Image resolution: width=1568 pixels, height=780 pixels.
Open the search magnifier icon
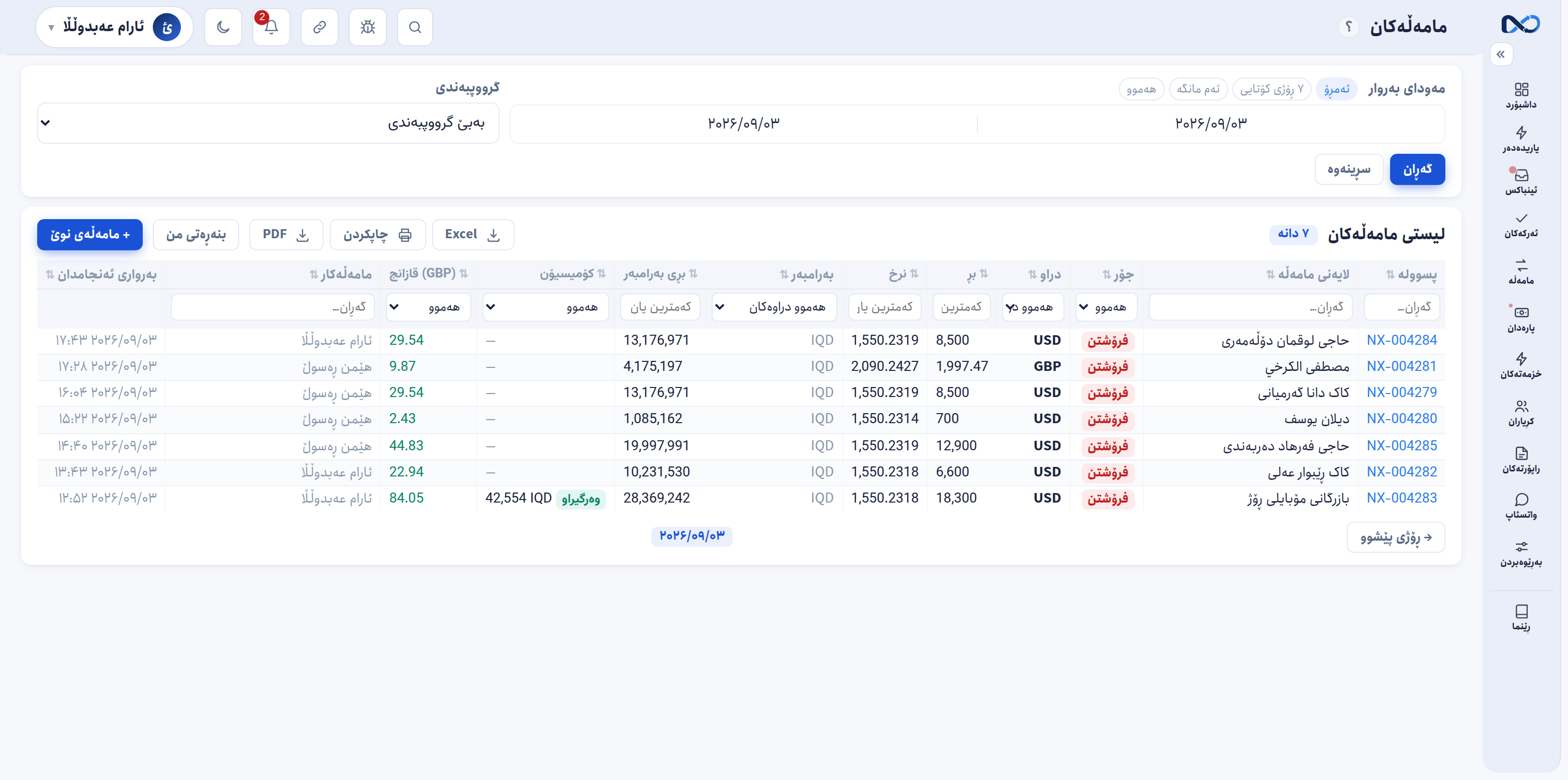415,27
